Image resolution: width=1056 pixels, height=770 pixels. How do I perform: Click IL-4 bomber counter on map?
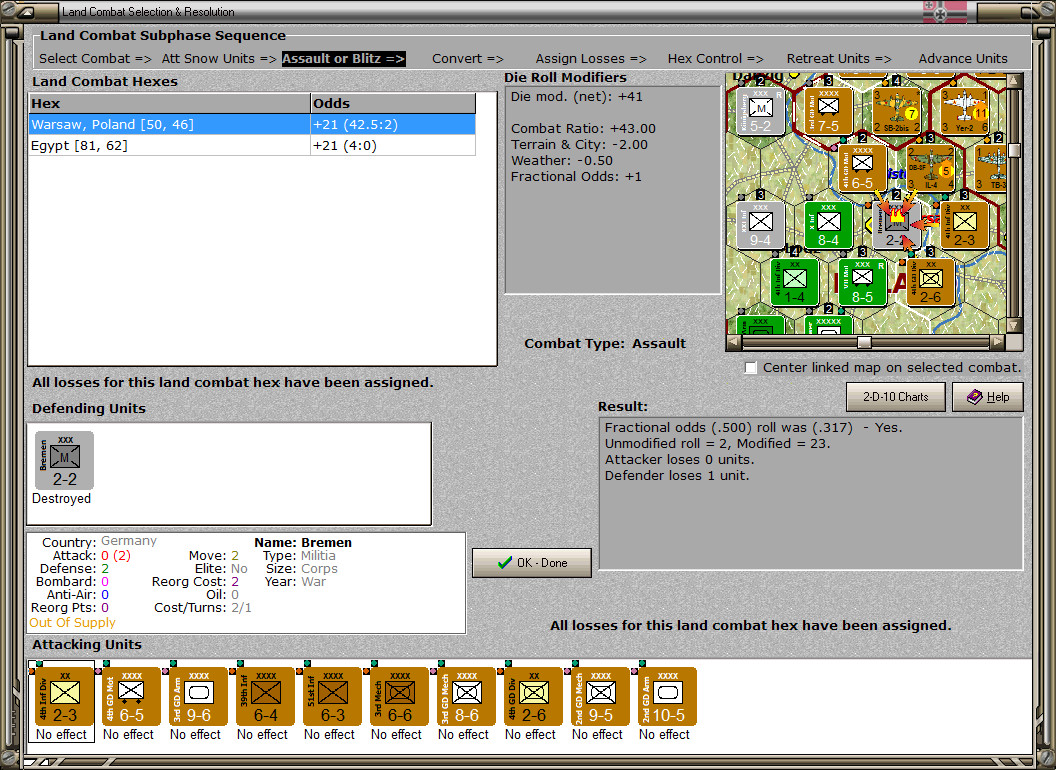pos(930,168)
